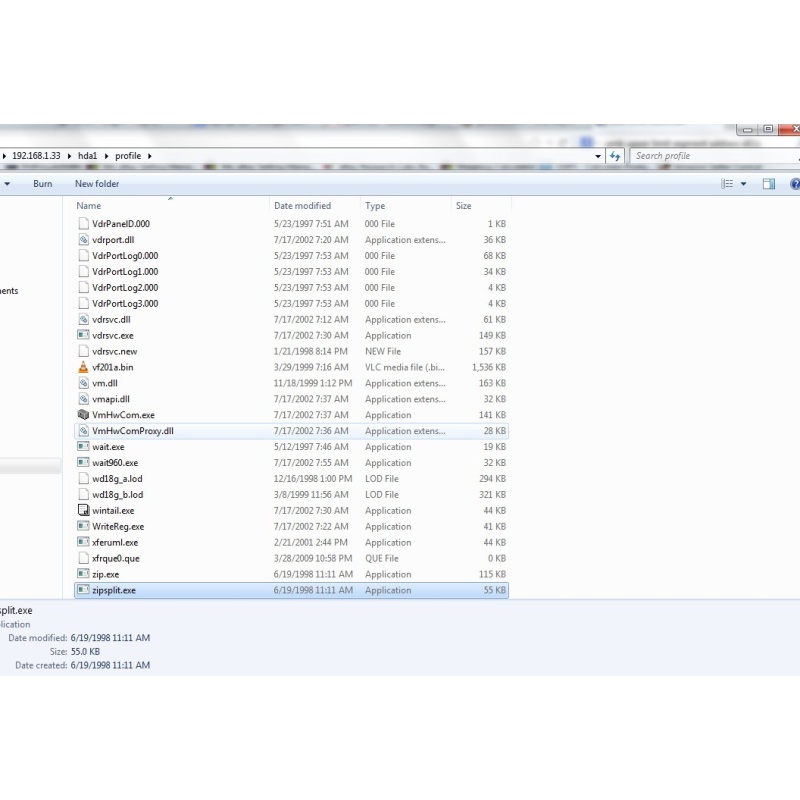
Task: Select the wintail.exe file icon
Action: click(x=83, y=511)
